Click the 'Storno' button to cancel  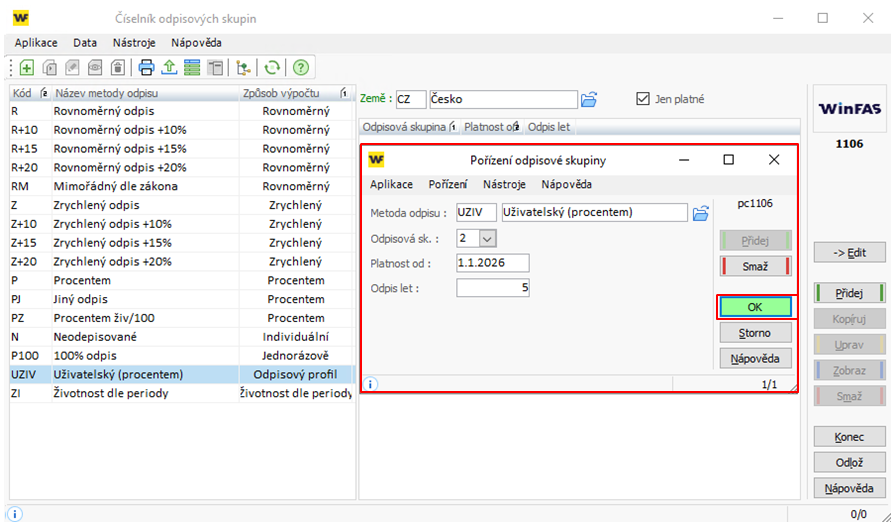pos(755,332)
